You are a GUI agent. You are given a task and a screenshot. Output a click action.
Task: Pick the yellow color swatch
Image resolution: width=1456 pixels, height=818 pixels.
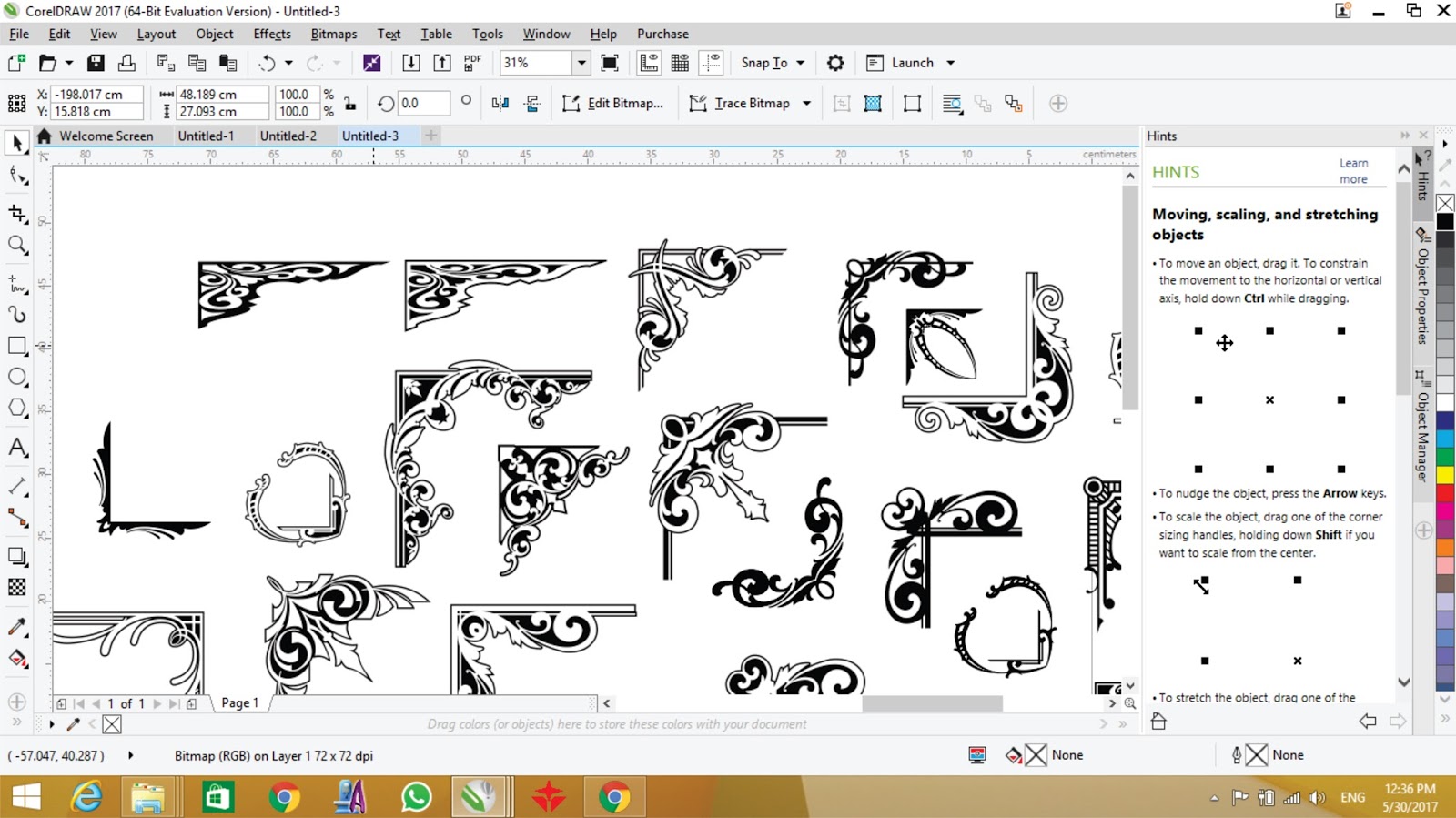click(x=1444, y=474)
